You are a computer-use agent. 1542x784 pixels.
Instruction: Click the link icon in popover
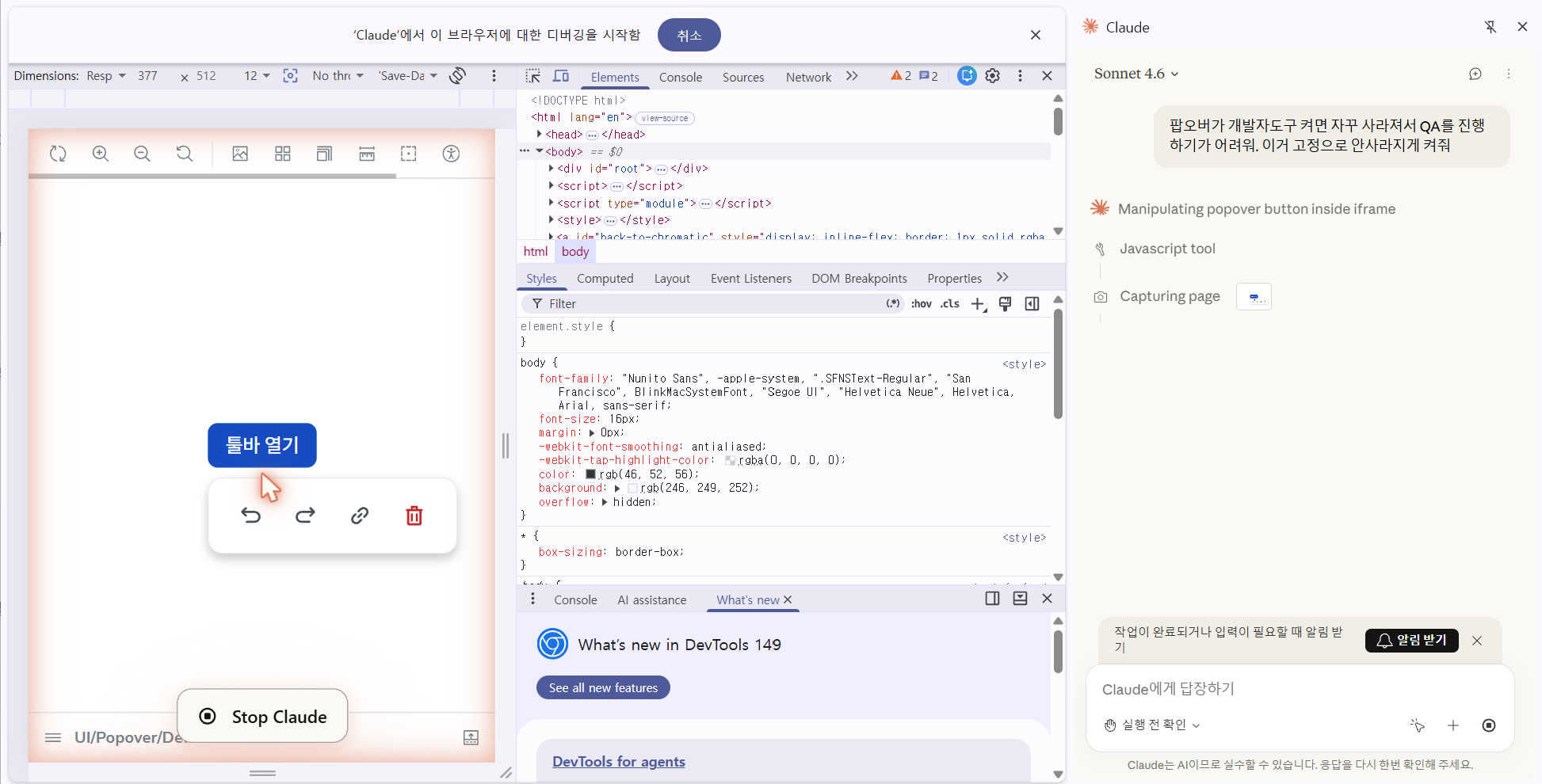[x=360, y=516]
